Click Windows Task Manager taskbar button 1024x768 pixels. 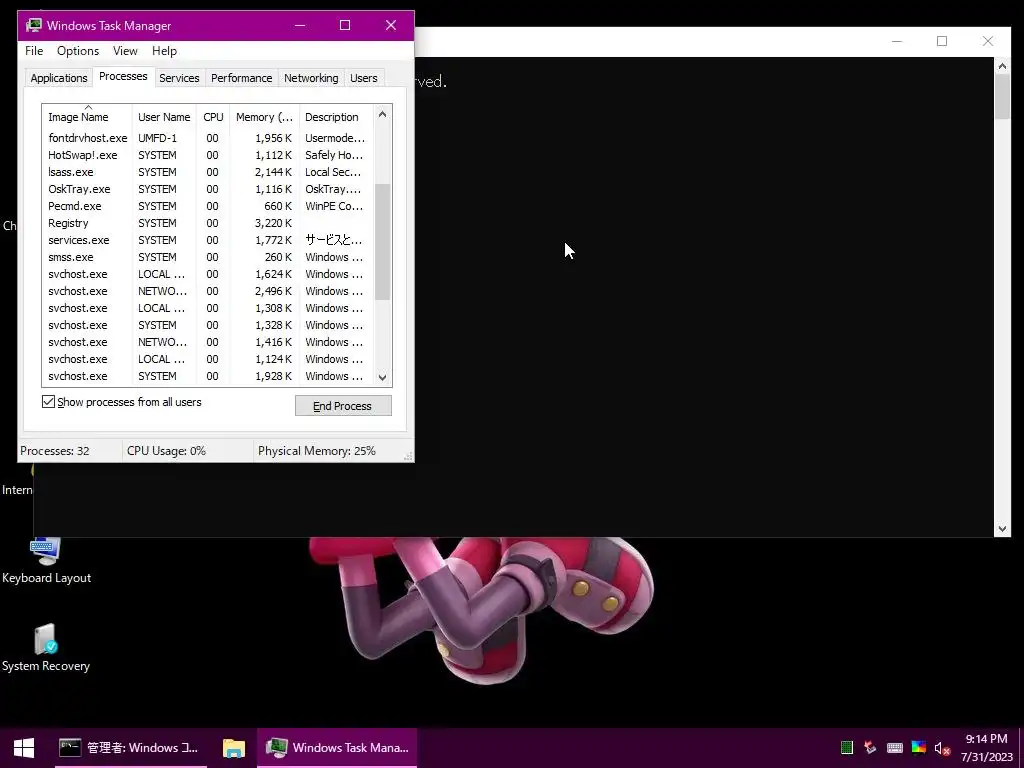[x=337, y=748]
